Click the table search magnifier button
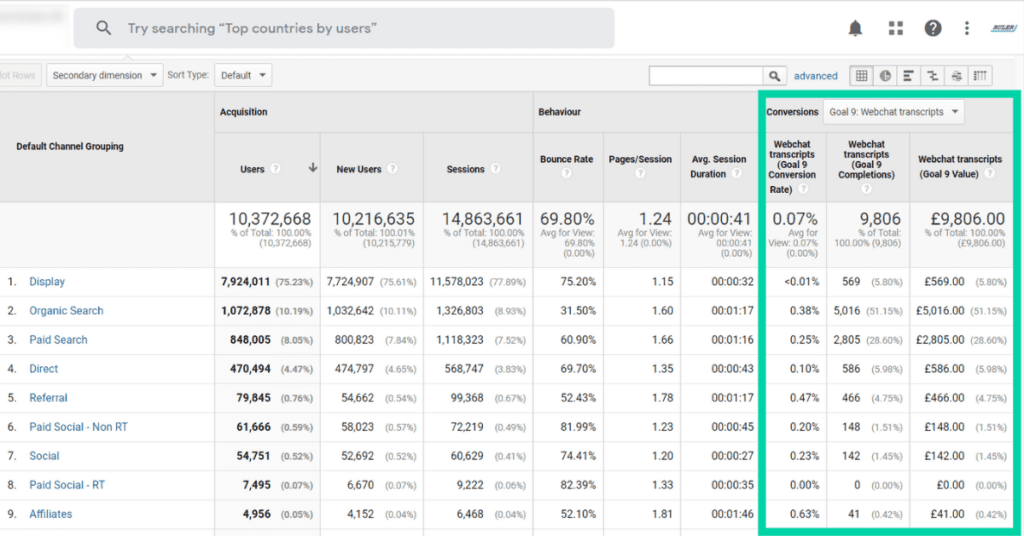The height and width of the screenshot is (536, 1024). 775,76
